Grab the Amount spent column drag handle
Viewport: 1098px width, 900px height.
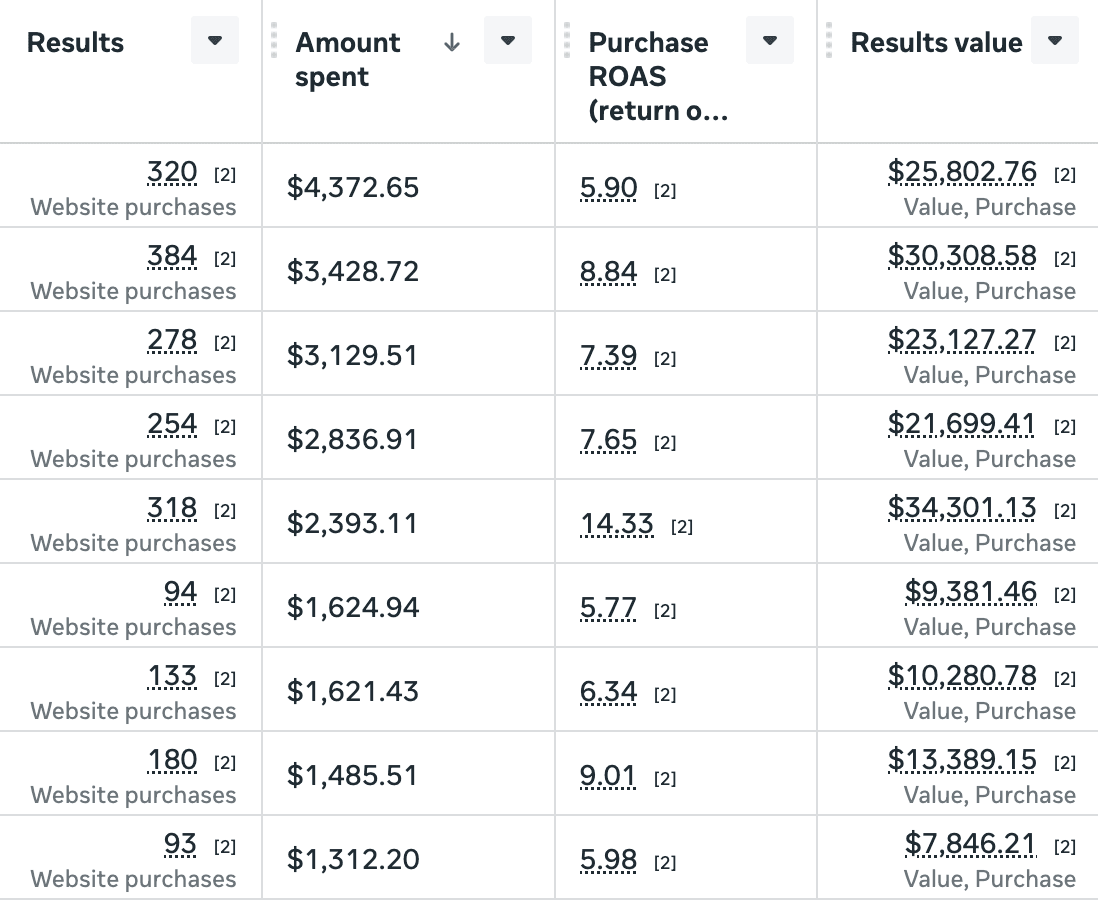click(274, 41)
